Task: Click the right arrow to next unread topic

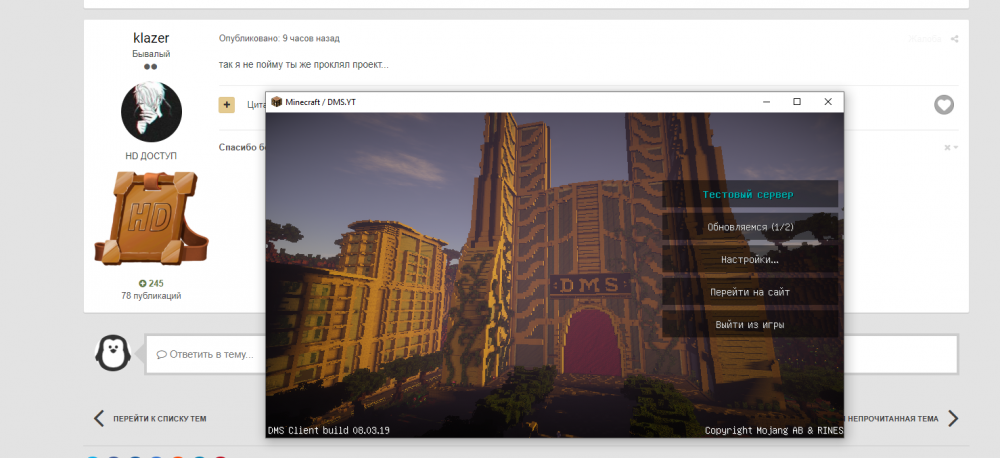Action: coord(953,418)
